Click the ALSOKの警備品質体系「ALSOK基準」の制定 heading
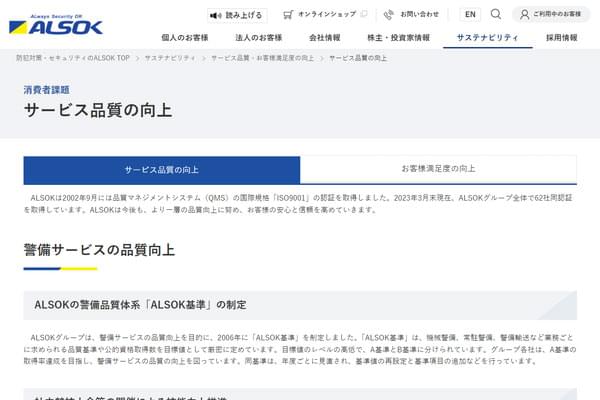Image resolution: width=600 pixels, height=400 pixels. click(140, 305)
